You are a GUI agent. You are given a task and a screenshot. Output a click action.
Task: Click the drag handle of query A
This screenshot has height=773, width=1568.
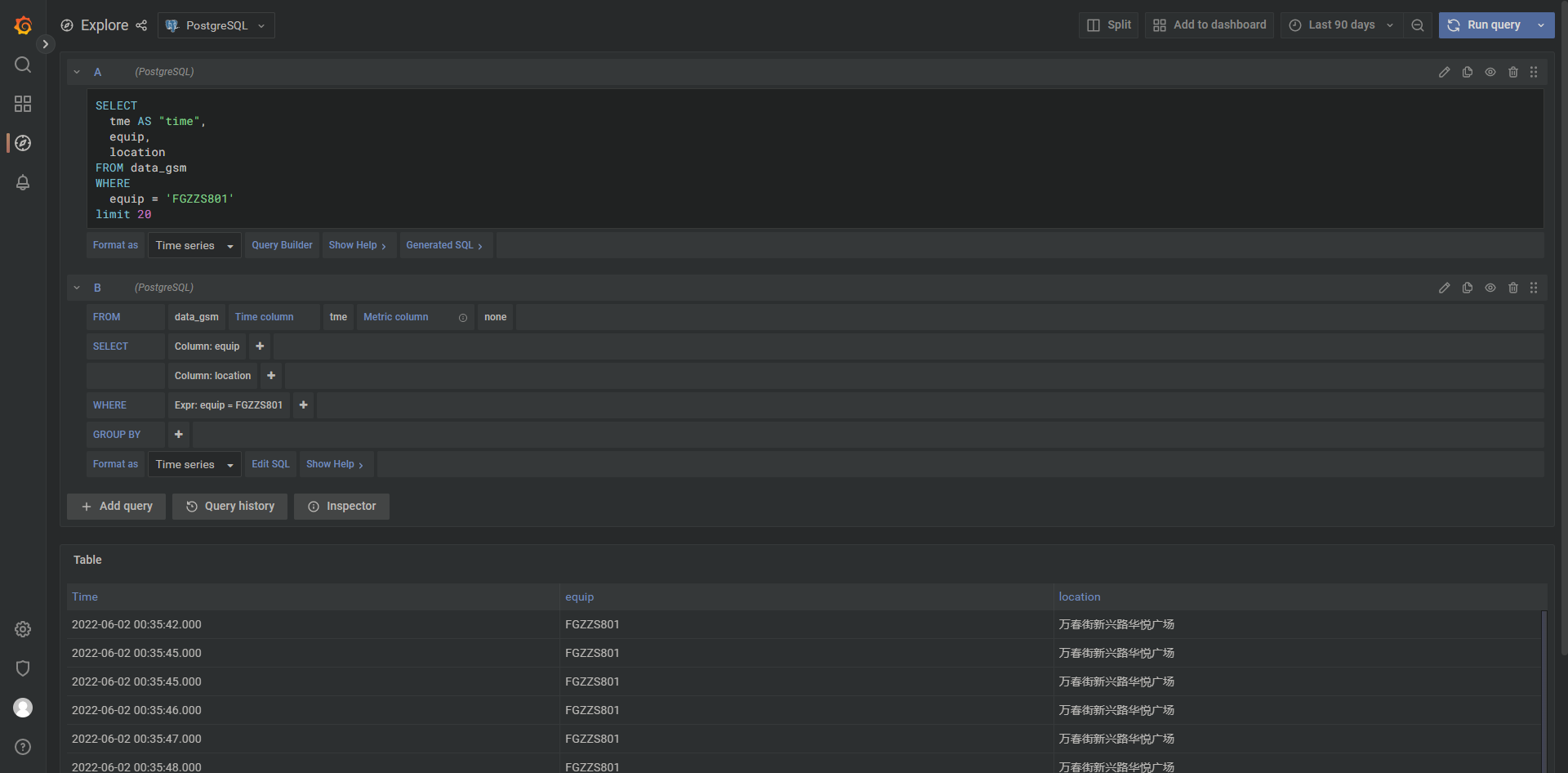coord(1534,72)
